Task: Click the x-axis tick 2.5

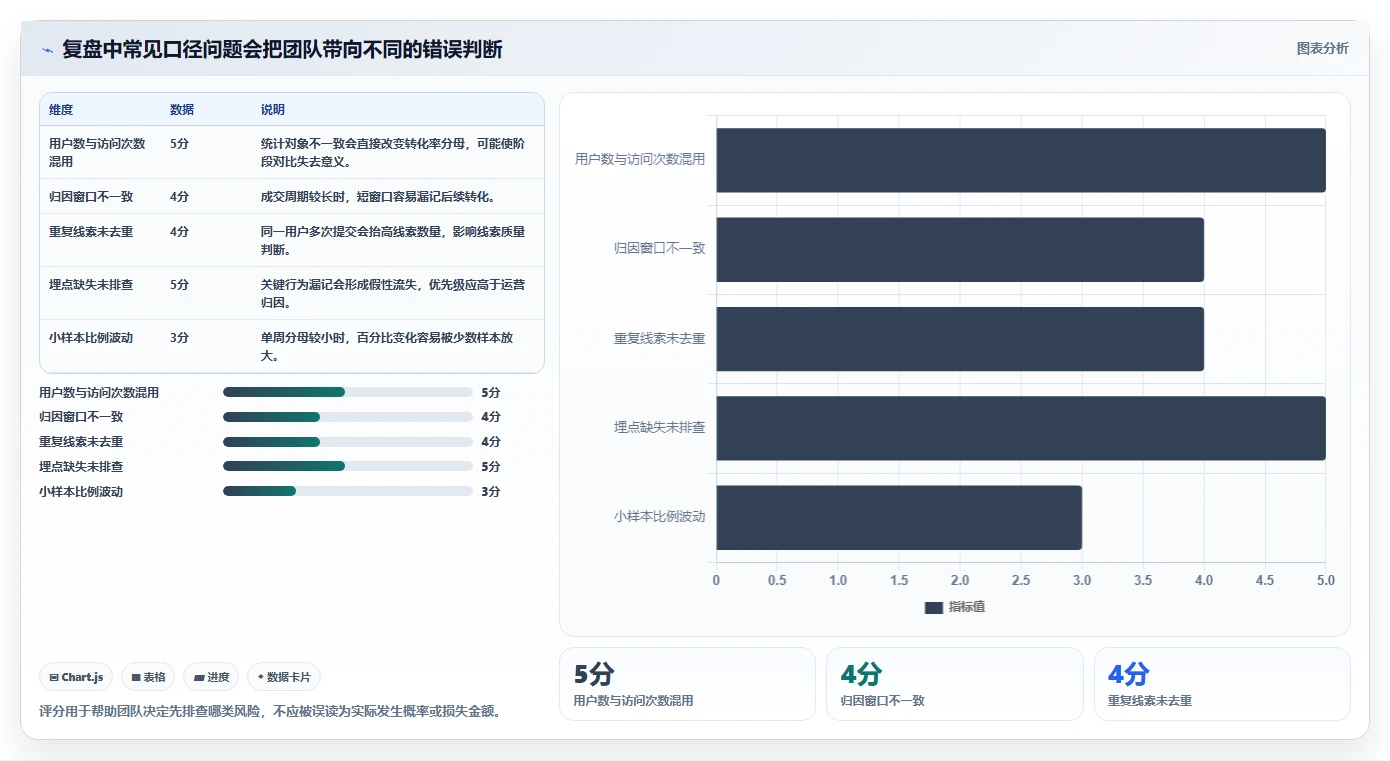Action: [x=1021, y=580]
